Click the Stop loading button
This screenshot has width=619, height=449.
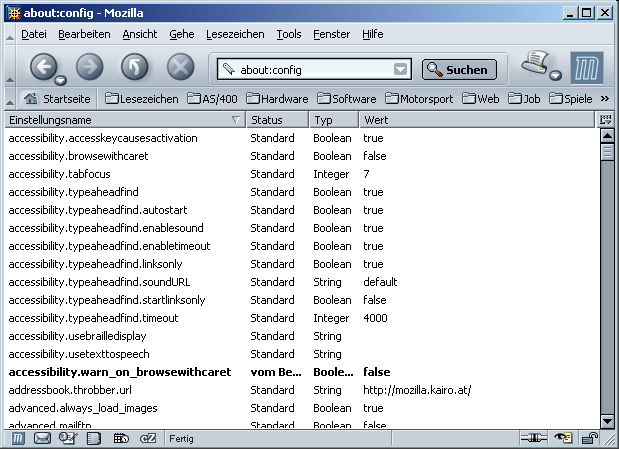(180, 66)
